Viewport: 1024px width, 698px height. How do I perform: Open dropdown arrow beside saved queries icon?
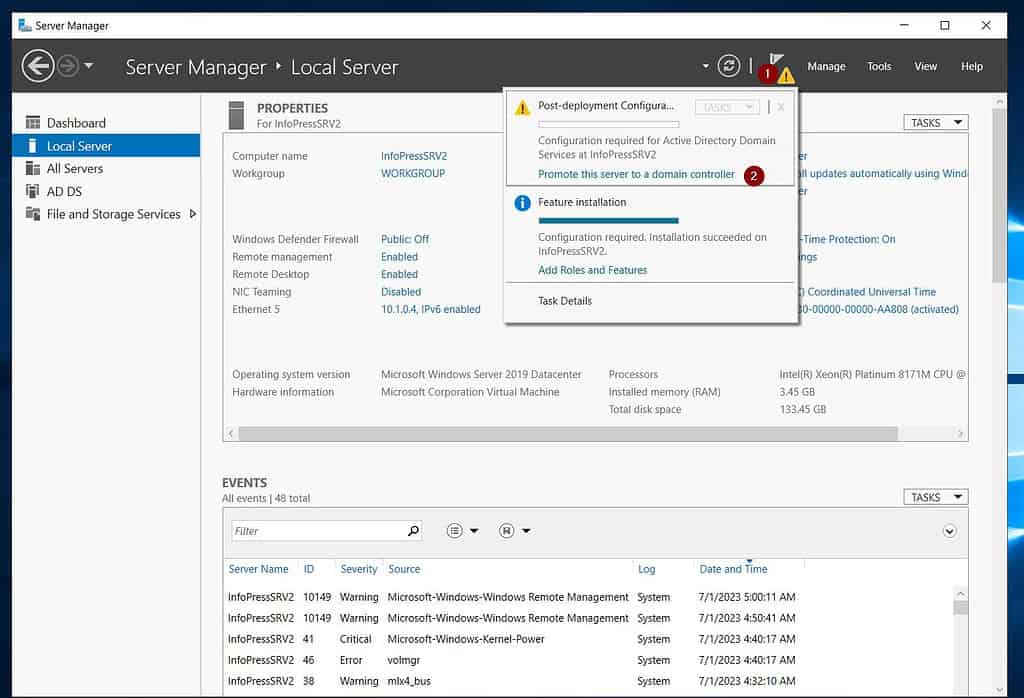click(x=526, y=531)
